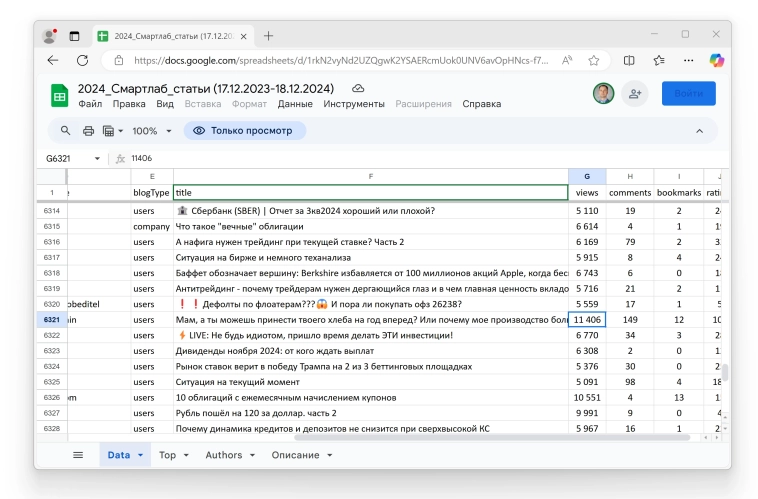
Task: Open the favorites list icon
Action: coord(659,60)
